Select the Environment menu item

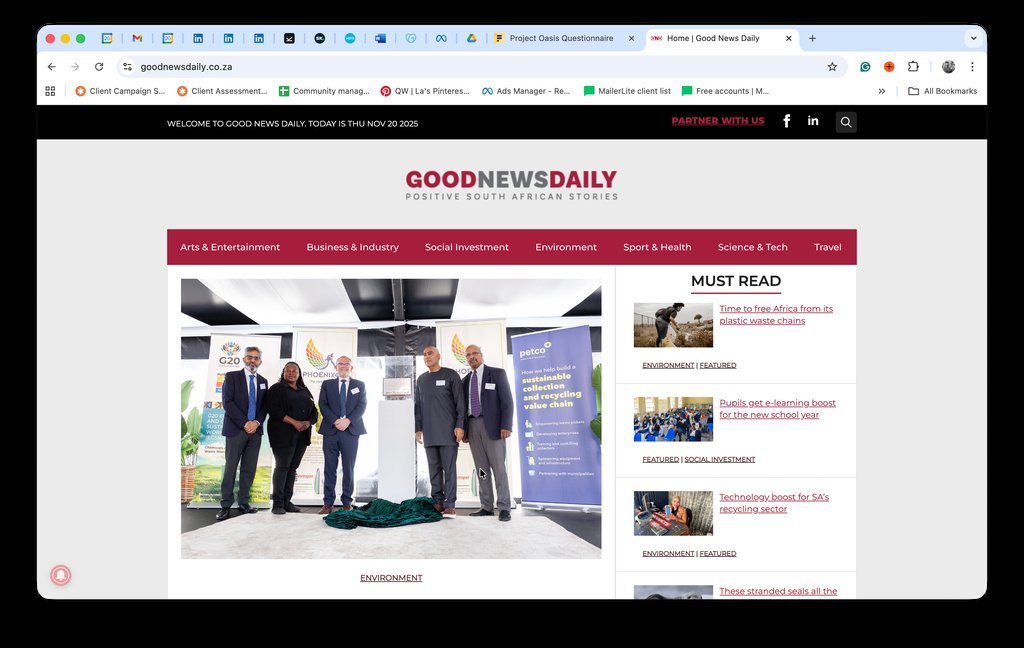pos(566,247)
